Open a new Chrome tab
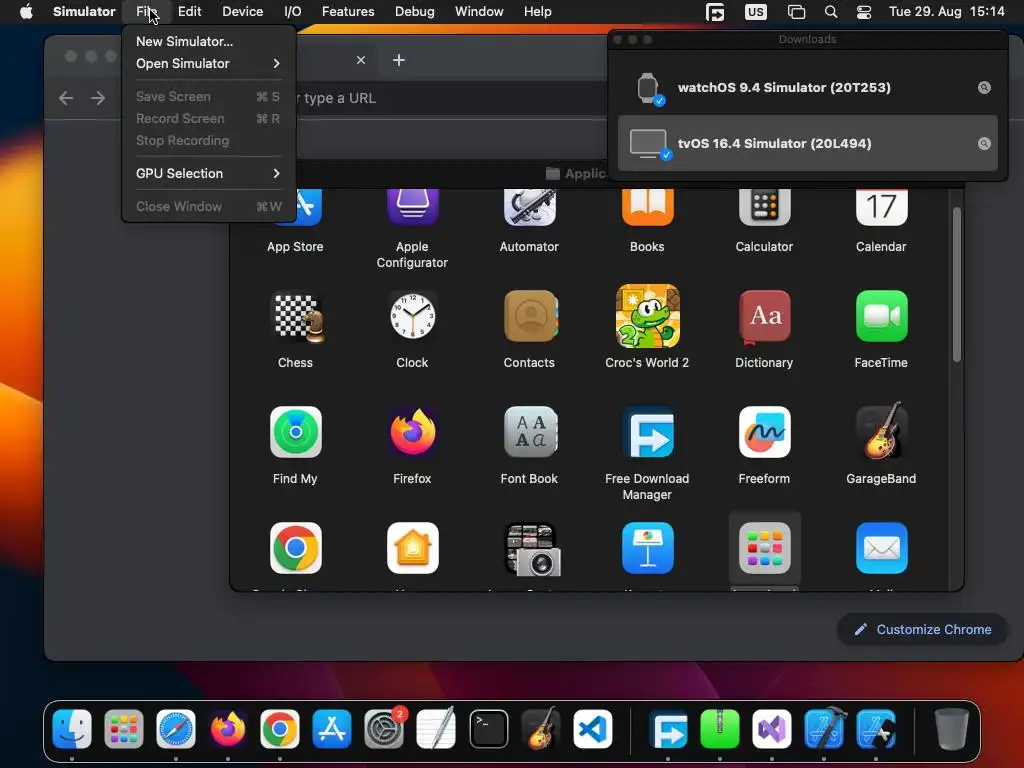1024x768 pixels. pos(398,60)
